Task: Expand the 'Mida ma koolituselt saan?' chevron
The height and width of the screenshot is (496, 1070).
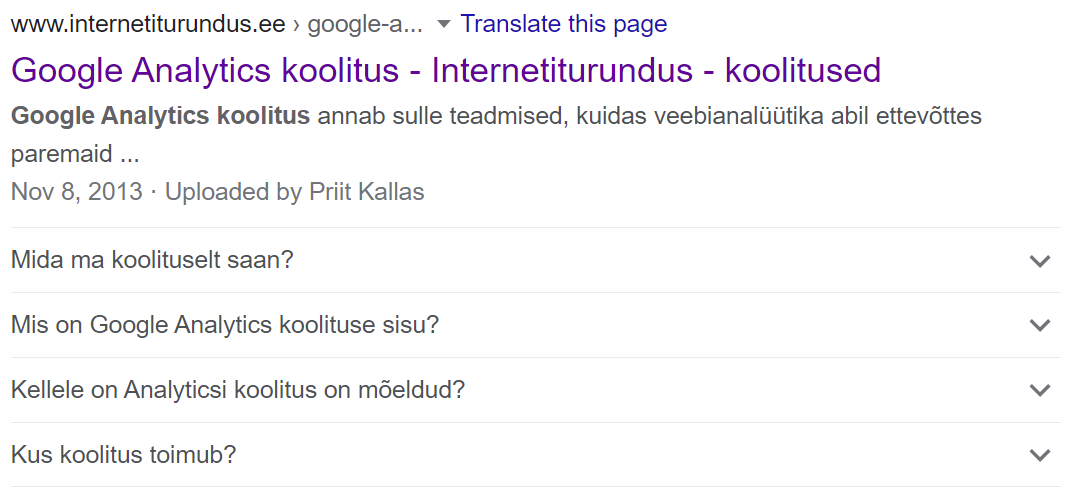Action: [1040, 261]
